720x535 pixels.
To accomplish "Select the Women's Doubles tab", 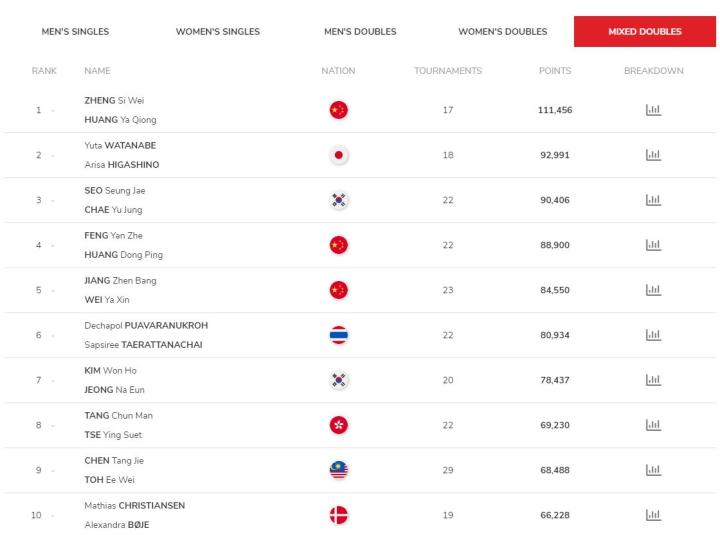I will point(502,32).
